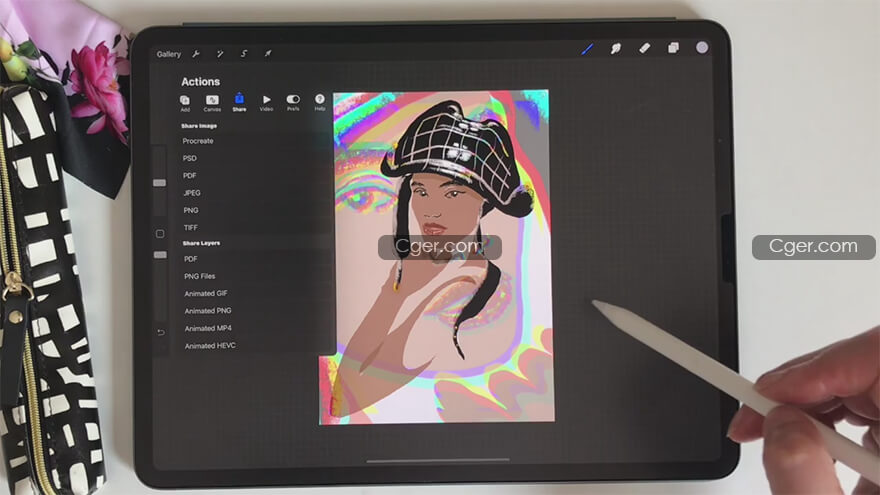Share image as PNG
The height and width of the screenshot is (495, 880).
[191, 210]
